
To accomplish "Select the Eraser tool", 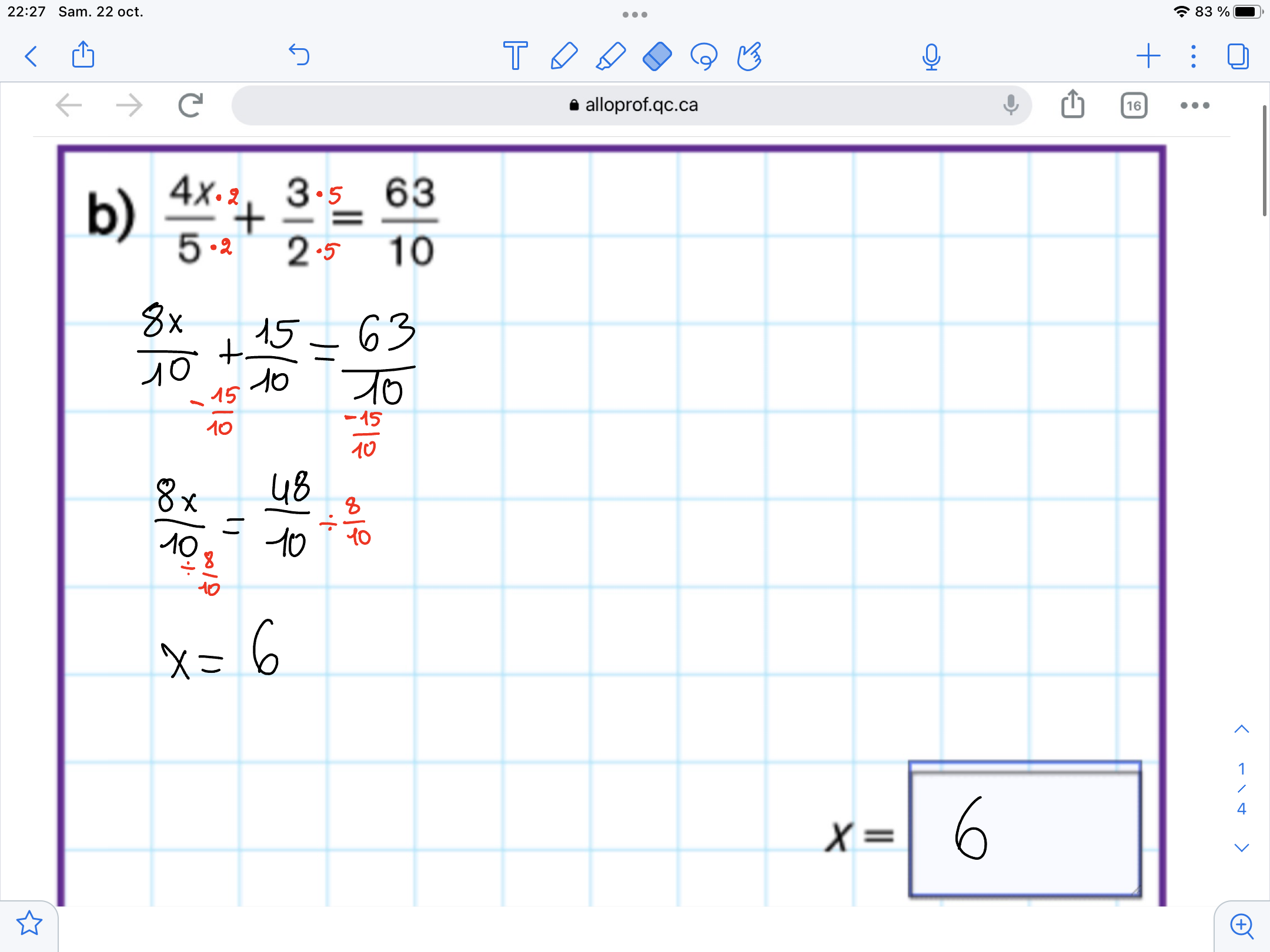I will point(657,56).
